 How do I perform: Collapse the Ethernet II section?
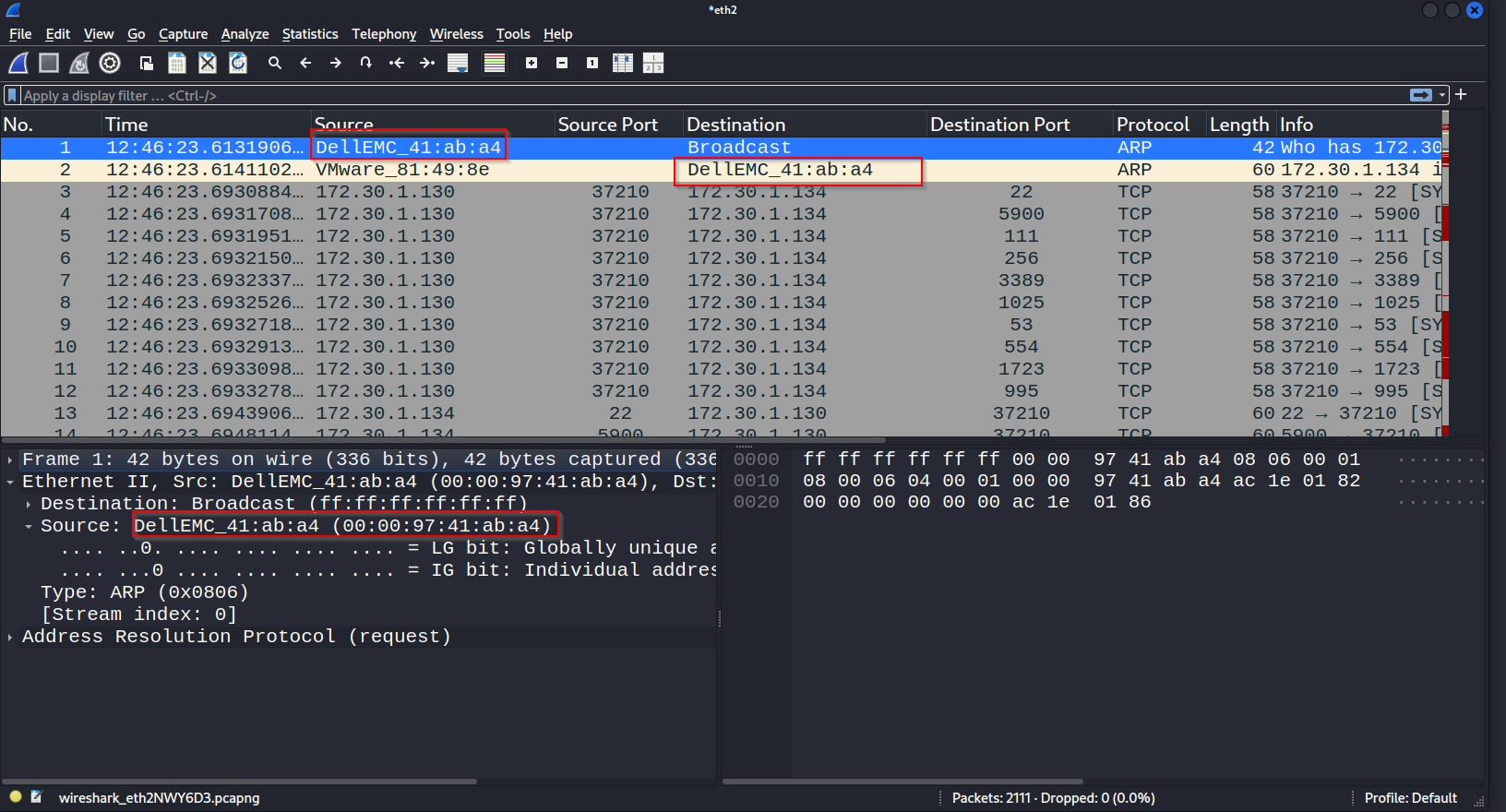tap(10, 482)
